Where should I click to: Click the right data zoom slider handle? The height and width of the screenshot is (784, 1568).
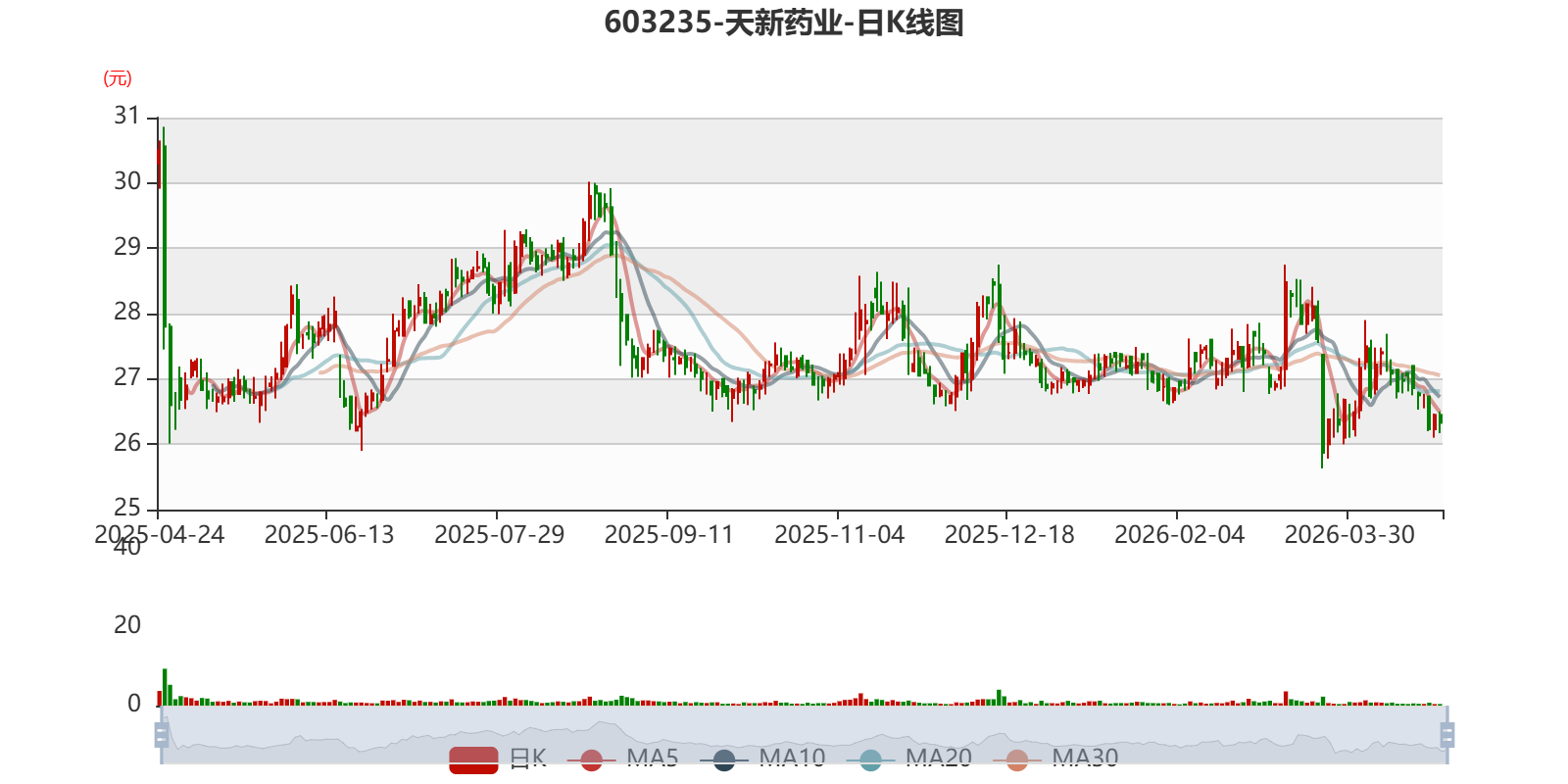click(1447, 735)
